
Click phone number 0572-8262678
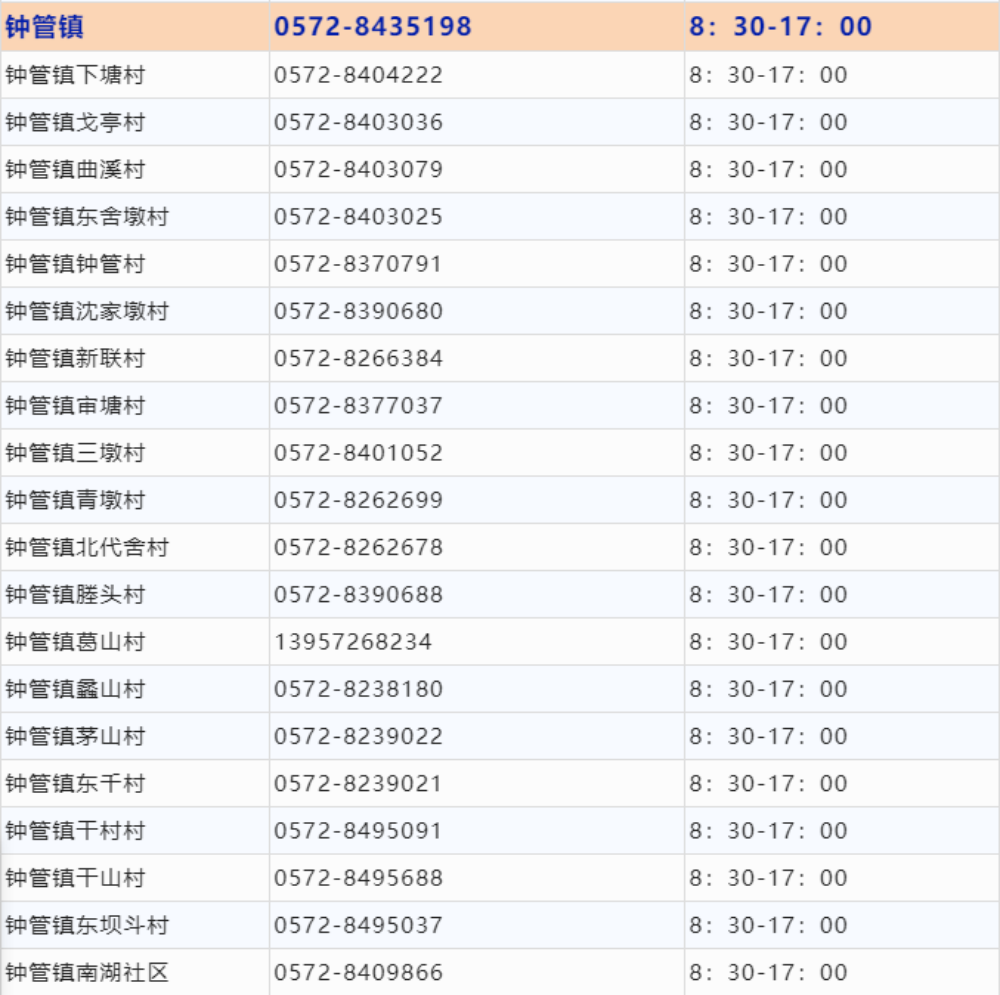pyautogui.click(x=358, y=547)
